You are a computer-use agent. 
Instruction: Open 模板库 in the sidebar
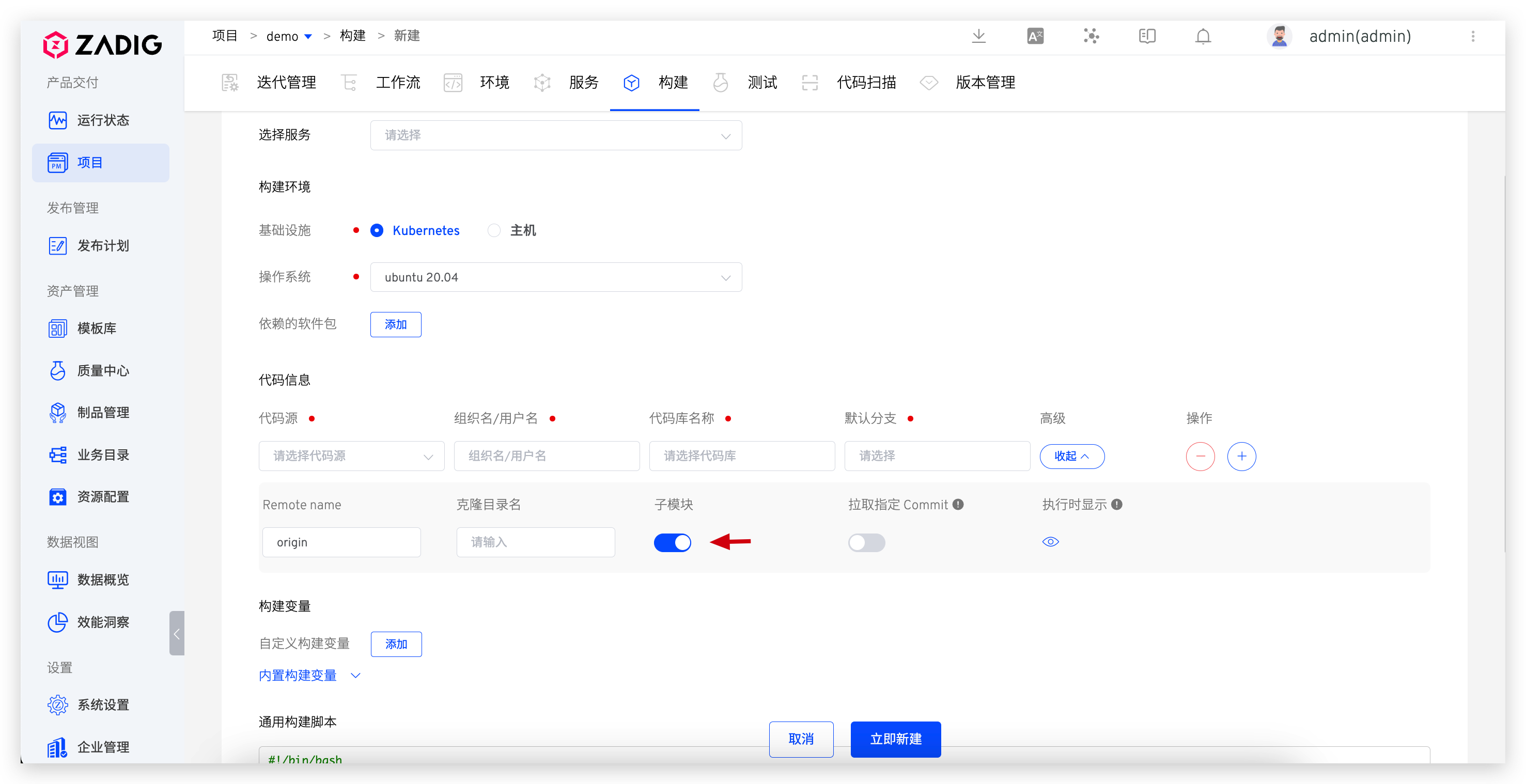[97, 328]
